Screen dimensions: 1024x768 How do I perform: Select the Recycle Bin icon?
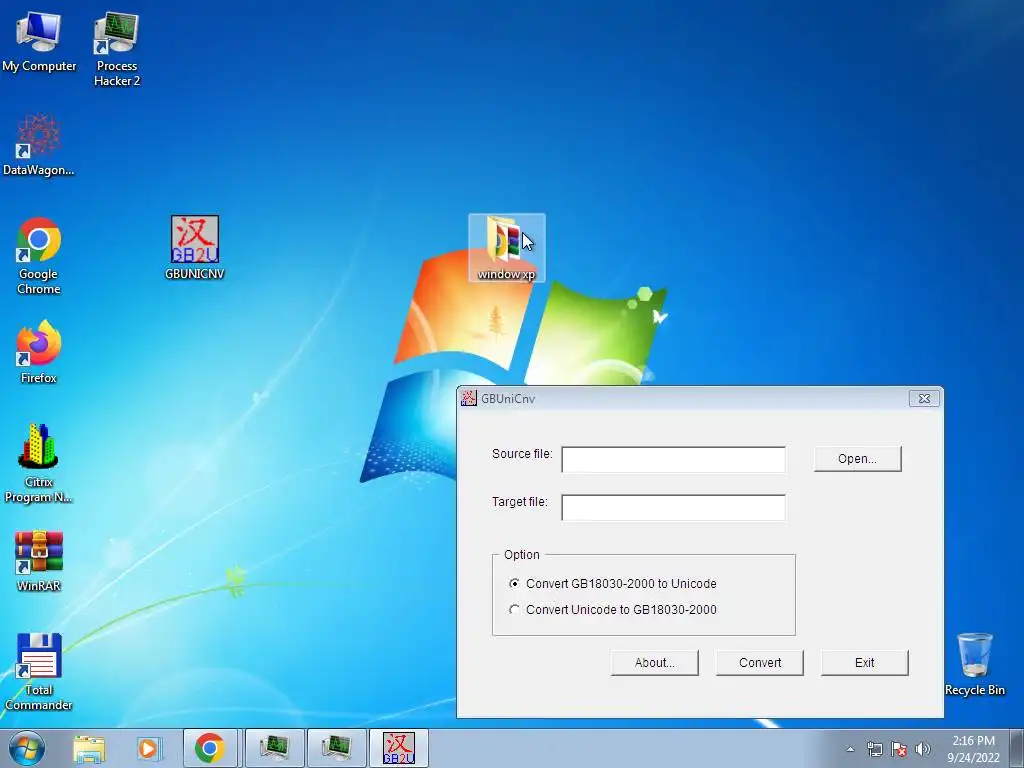pos(974,664)
